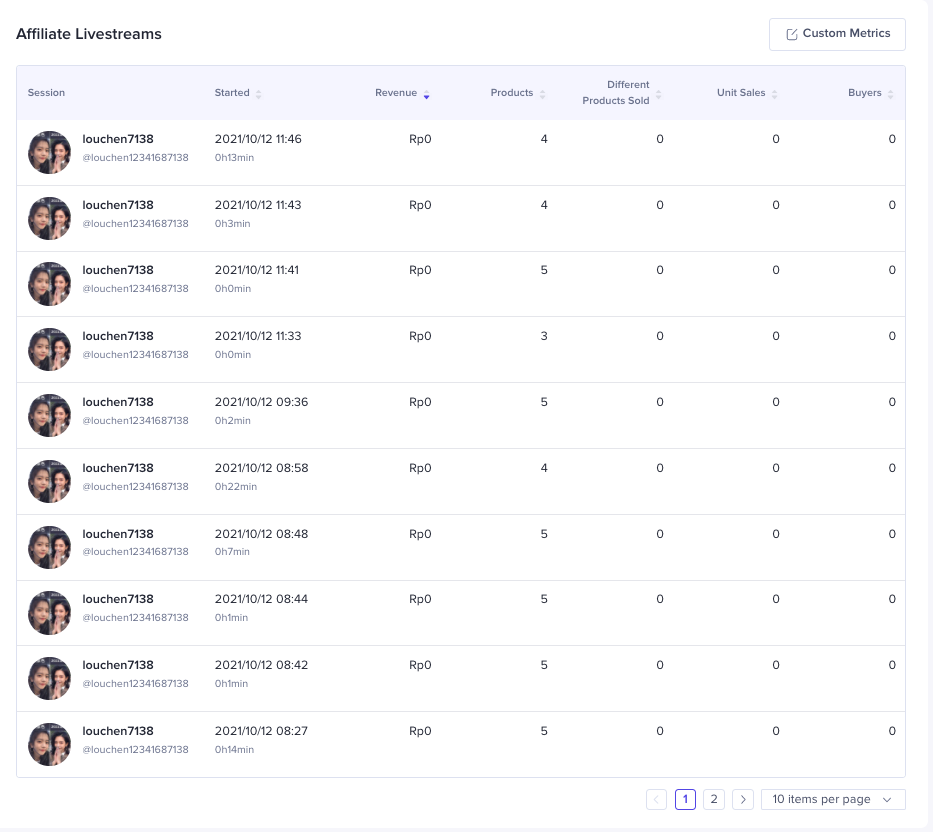Open the Custom Metrics editor
The width and height of the screenshot is (933, 832).
pos(836,34)
